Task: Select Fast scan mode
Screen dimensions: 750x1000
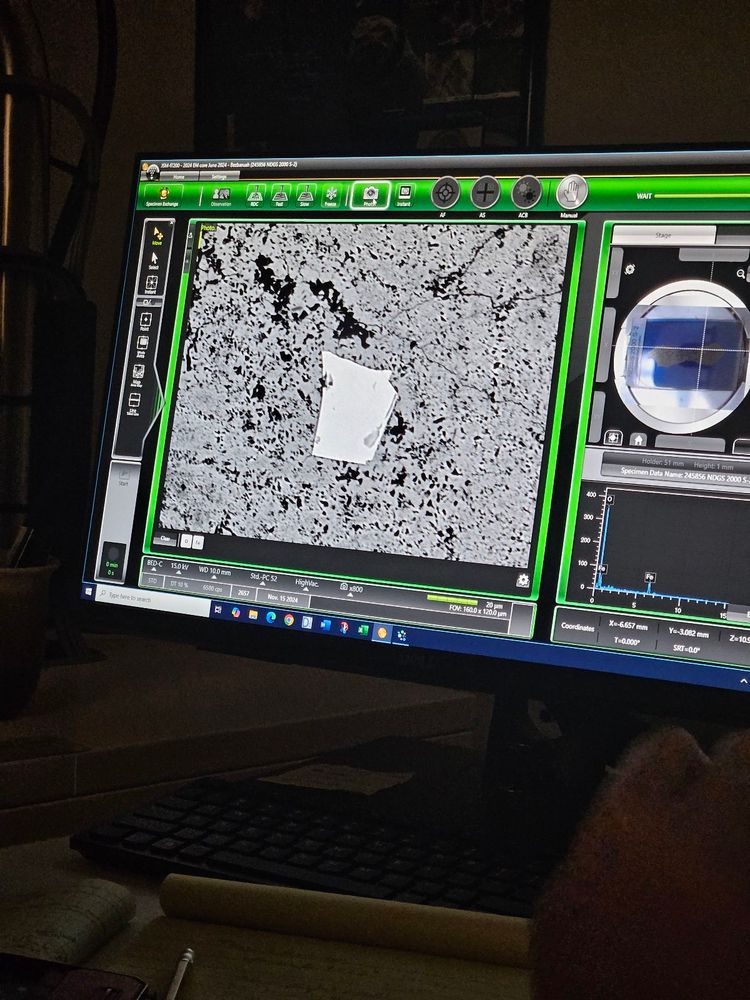Action: click(280, 196)
